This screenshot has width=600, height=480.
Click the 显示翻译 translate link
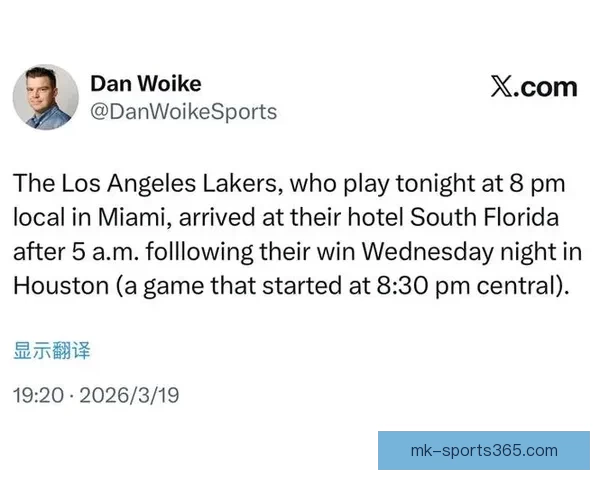tap(51, 351)
